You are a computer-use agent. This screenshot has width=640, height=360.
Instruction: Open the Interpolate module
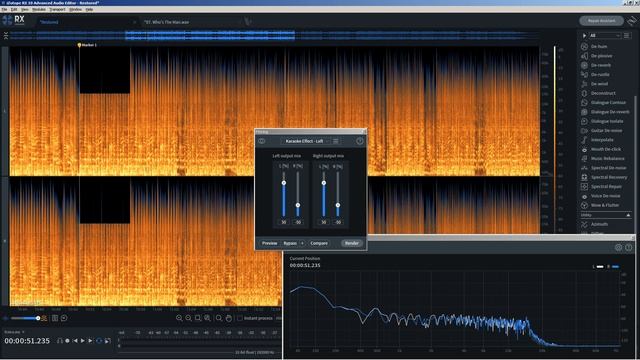click(602, 140)
